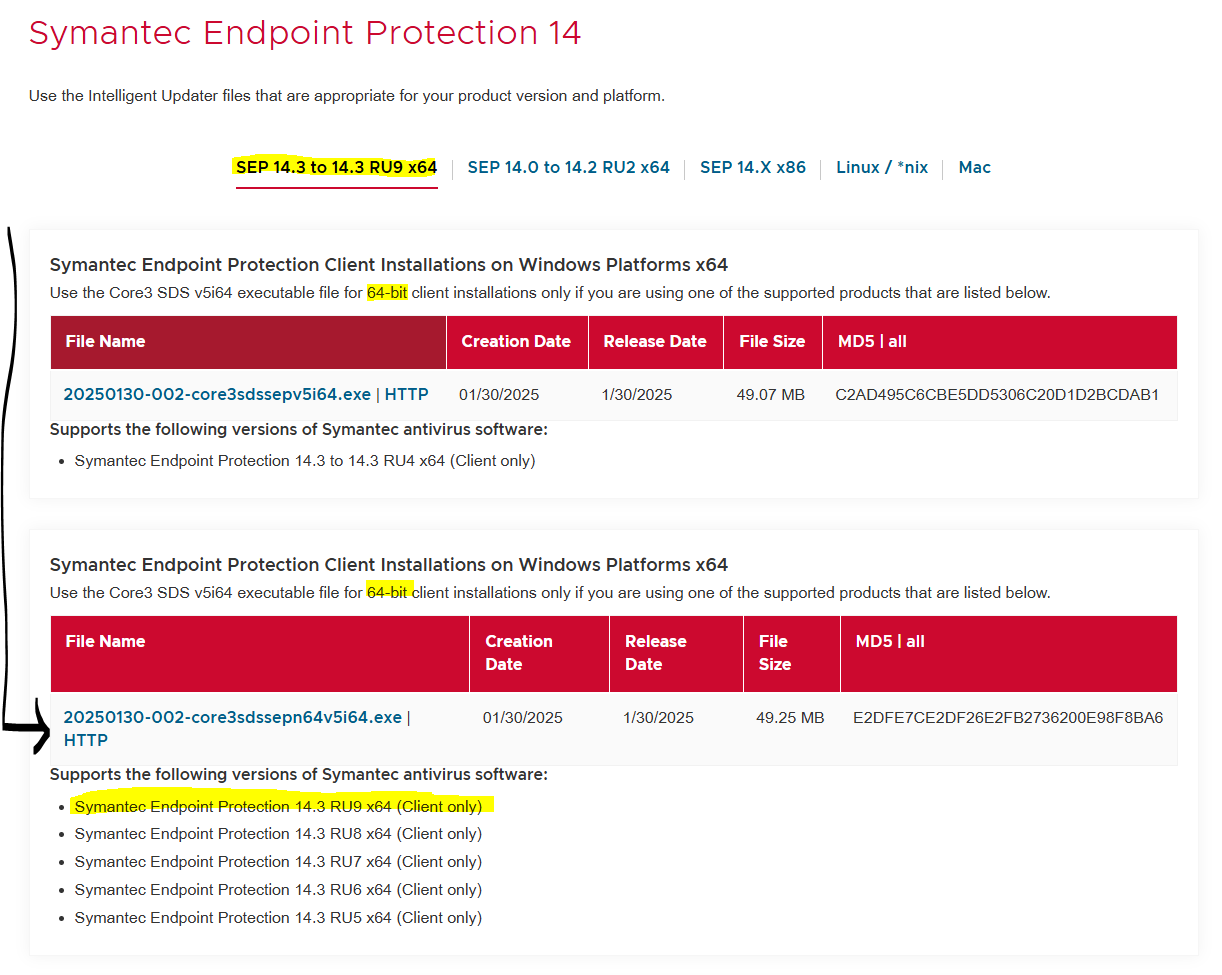Image resolution: width=1222 pixels, height=975 pixels.
Task: Click HTTP link for core3sdssepv5i64.exe
Action: tap(407, 394)
